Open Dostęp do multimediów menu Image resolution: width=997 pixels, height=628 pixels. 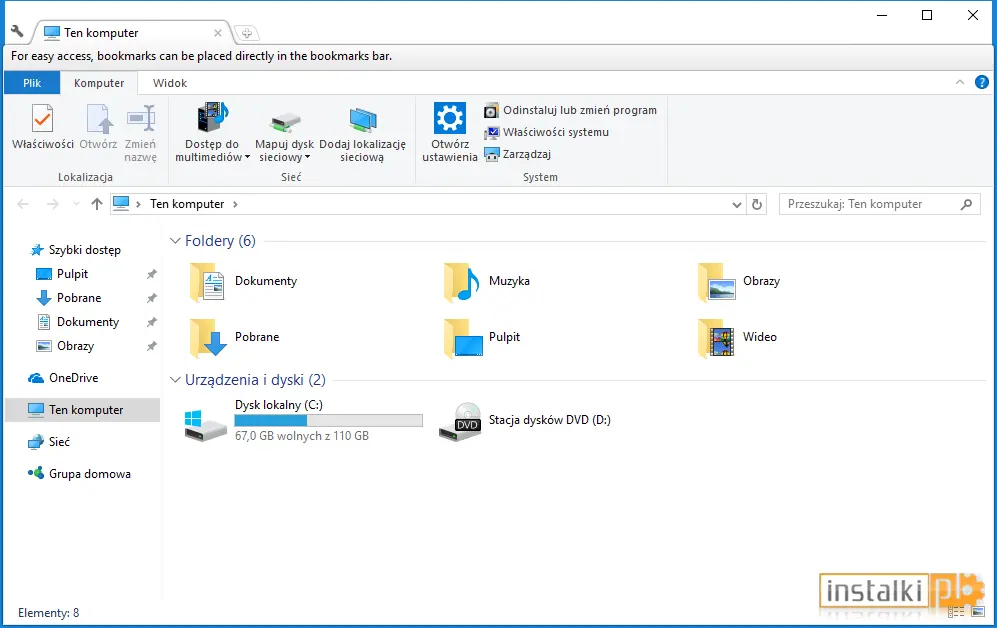tap(212, 132)
